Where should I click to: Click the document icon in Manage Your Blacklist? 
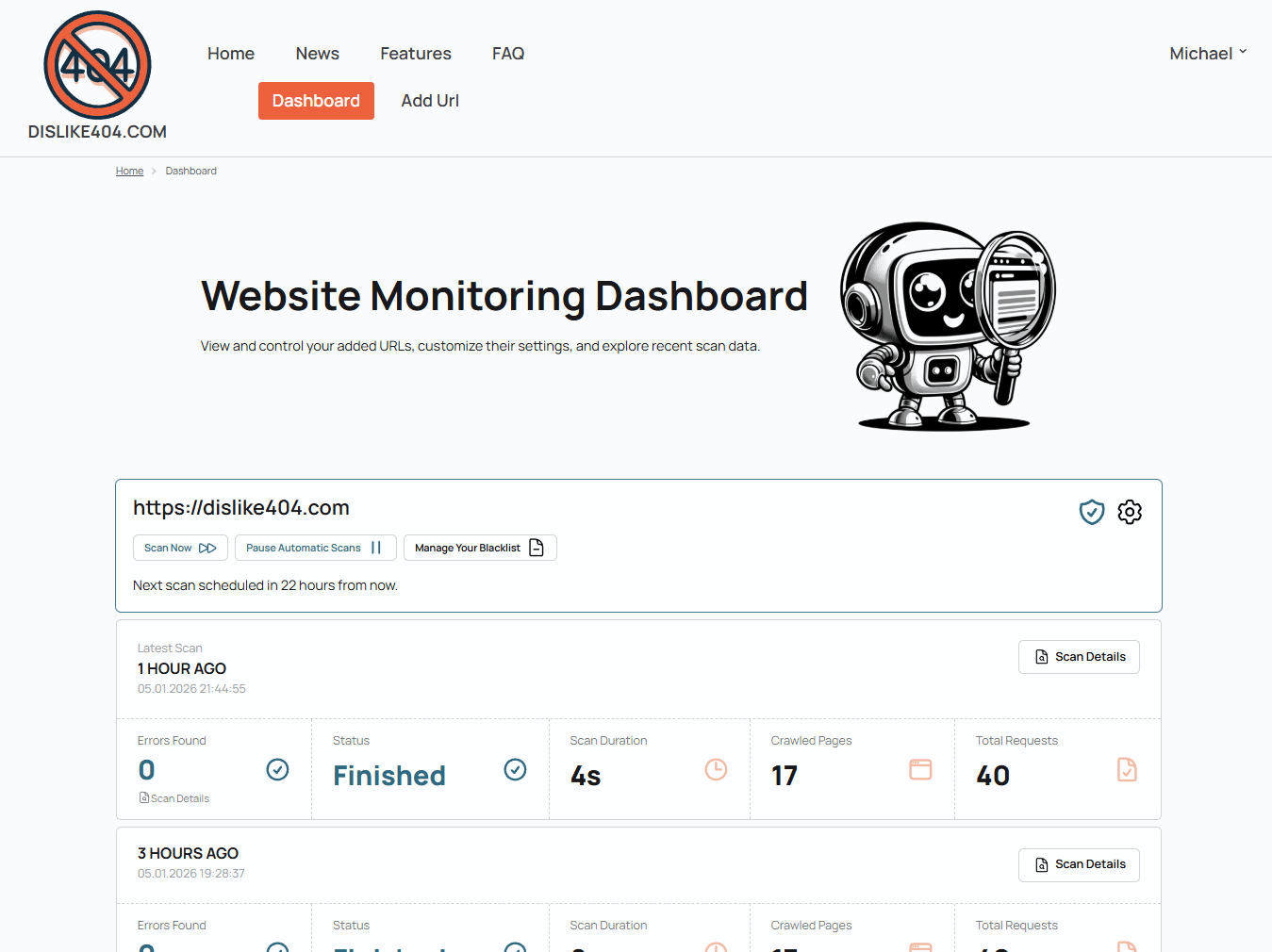(x=537, y=547)
